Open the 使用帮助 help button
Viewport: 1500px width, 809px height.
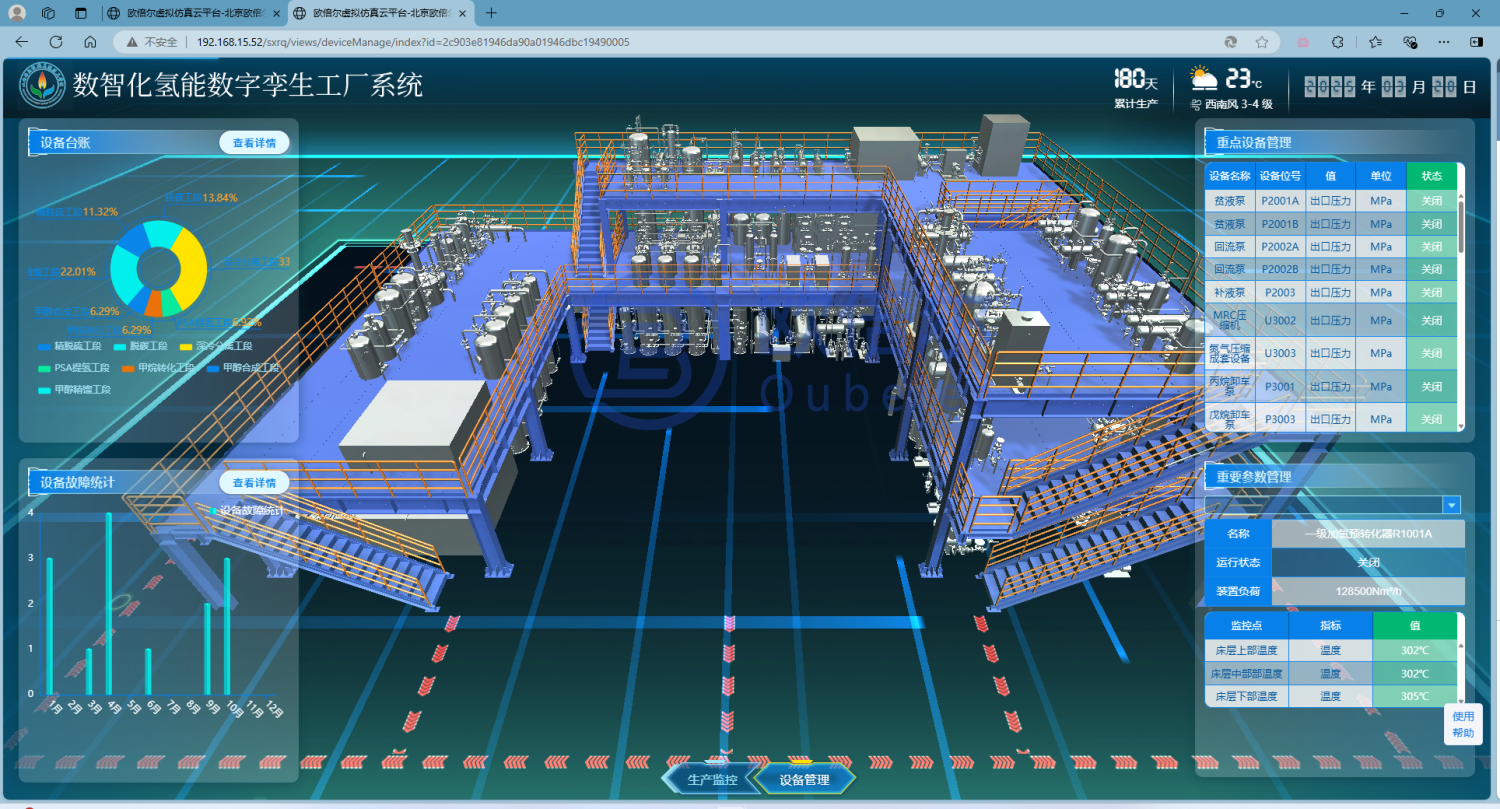click(1463, 725)
